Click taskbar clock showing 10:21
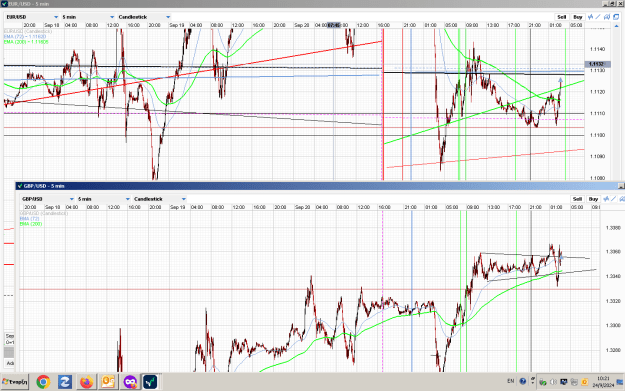 coord(603,381)
